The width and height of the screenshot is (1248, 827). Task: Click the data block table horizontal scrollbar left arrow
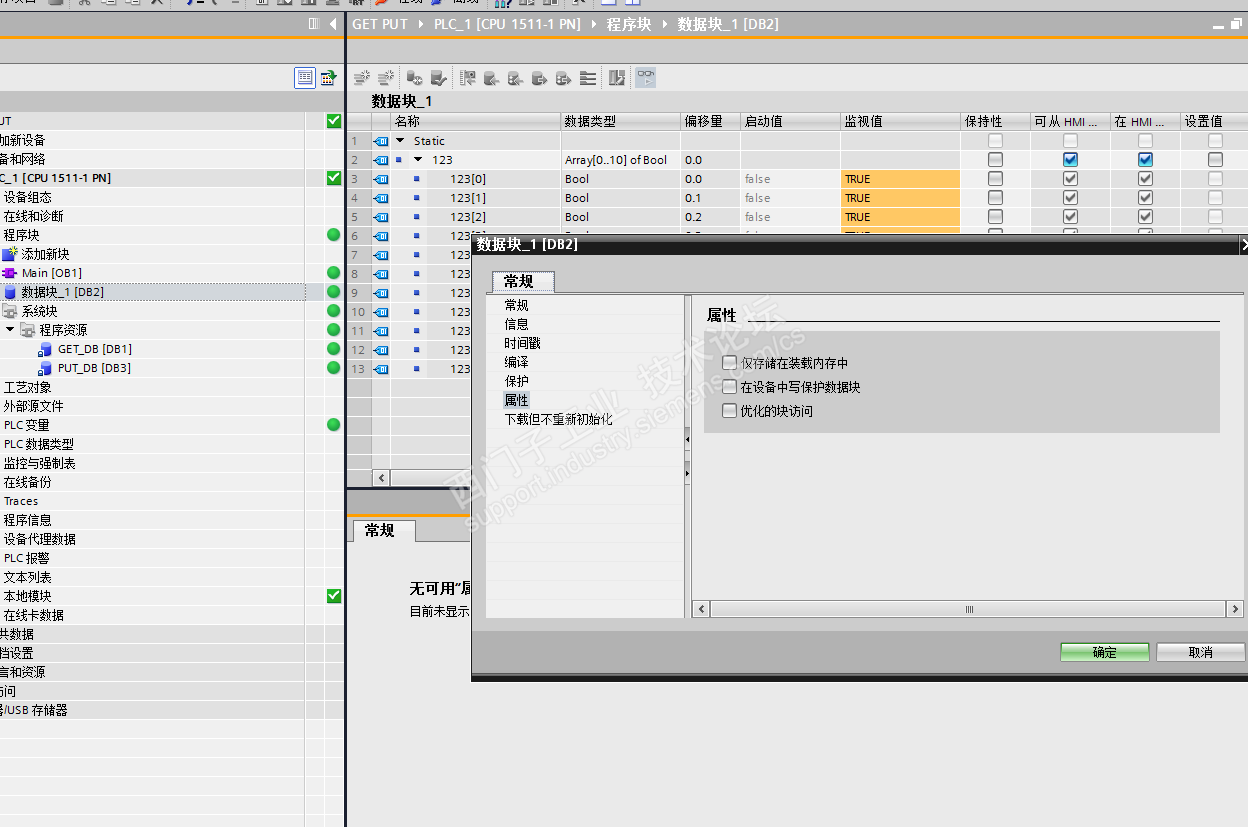tap(381, 478)
